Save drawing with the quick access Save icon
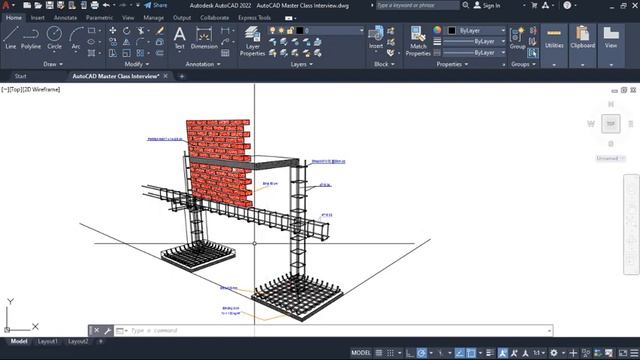Image resolution: width=640 pixels, height=360 pixels. click(49, 5)
